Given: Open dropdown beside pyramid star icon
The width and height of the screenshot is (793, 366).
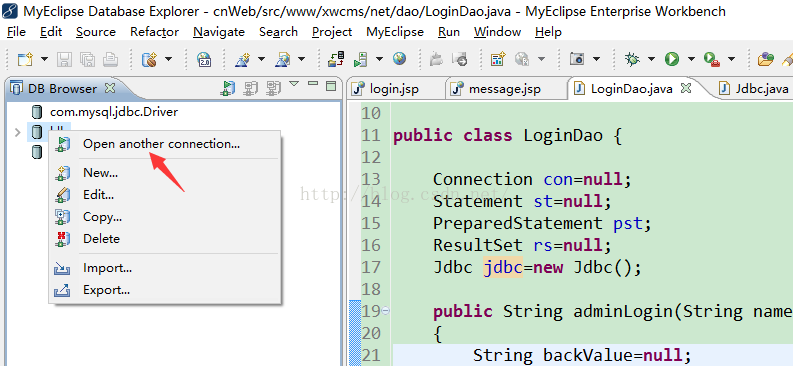Looking at the screenshot, I should (x=261, y=59).
